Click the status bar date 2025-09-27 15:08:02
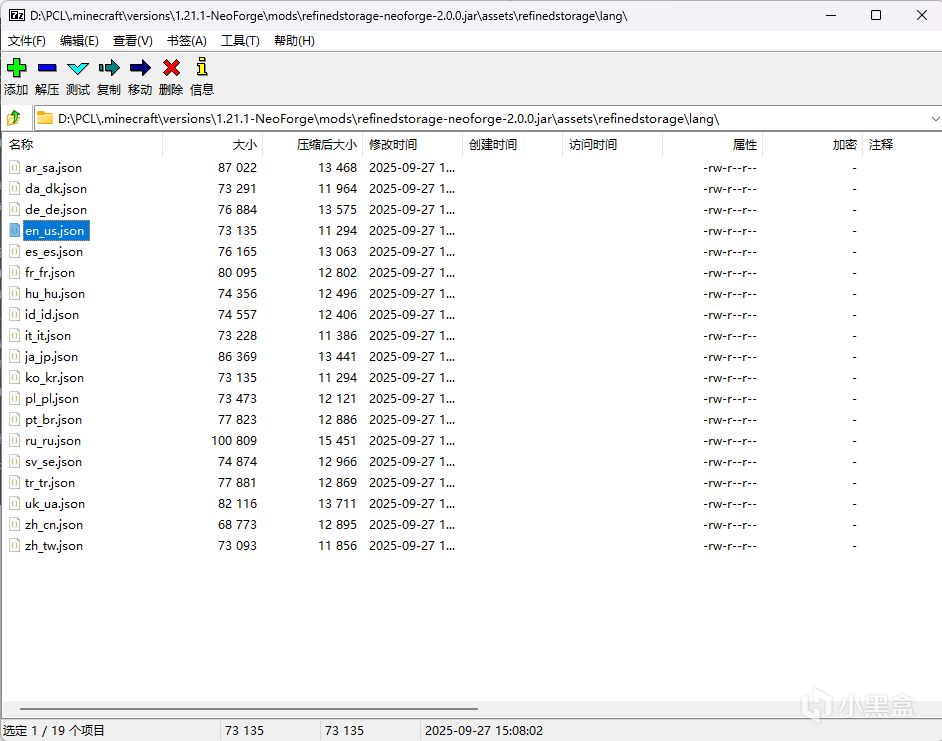 click(484, 731)
